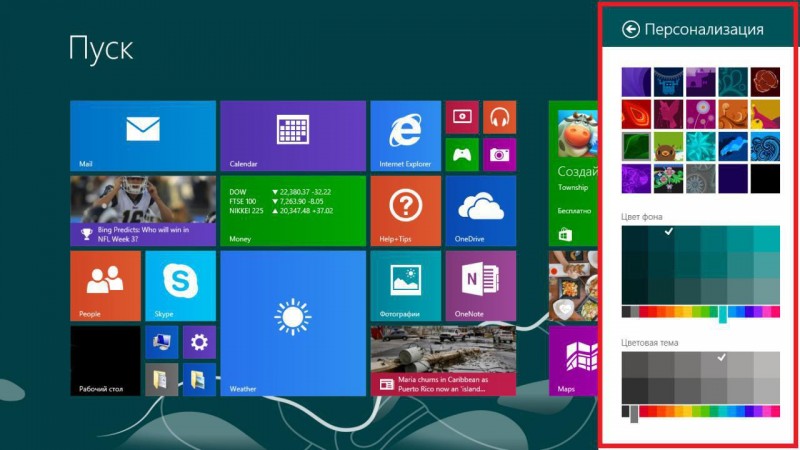Open the Weather tile
This screenshot has width=800, height=450.
(293, 323)
